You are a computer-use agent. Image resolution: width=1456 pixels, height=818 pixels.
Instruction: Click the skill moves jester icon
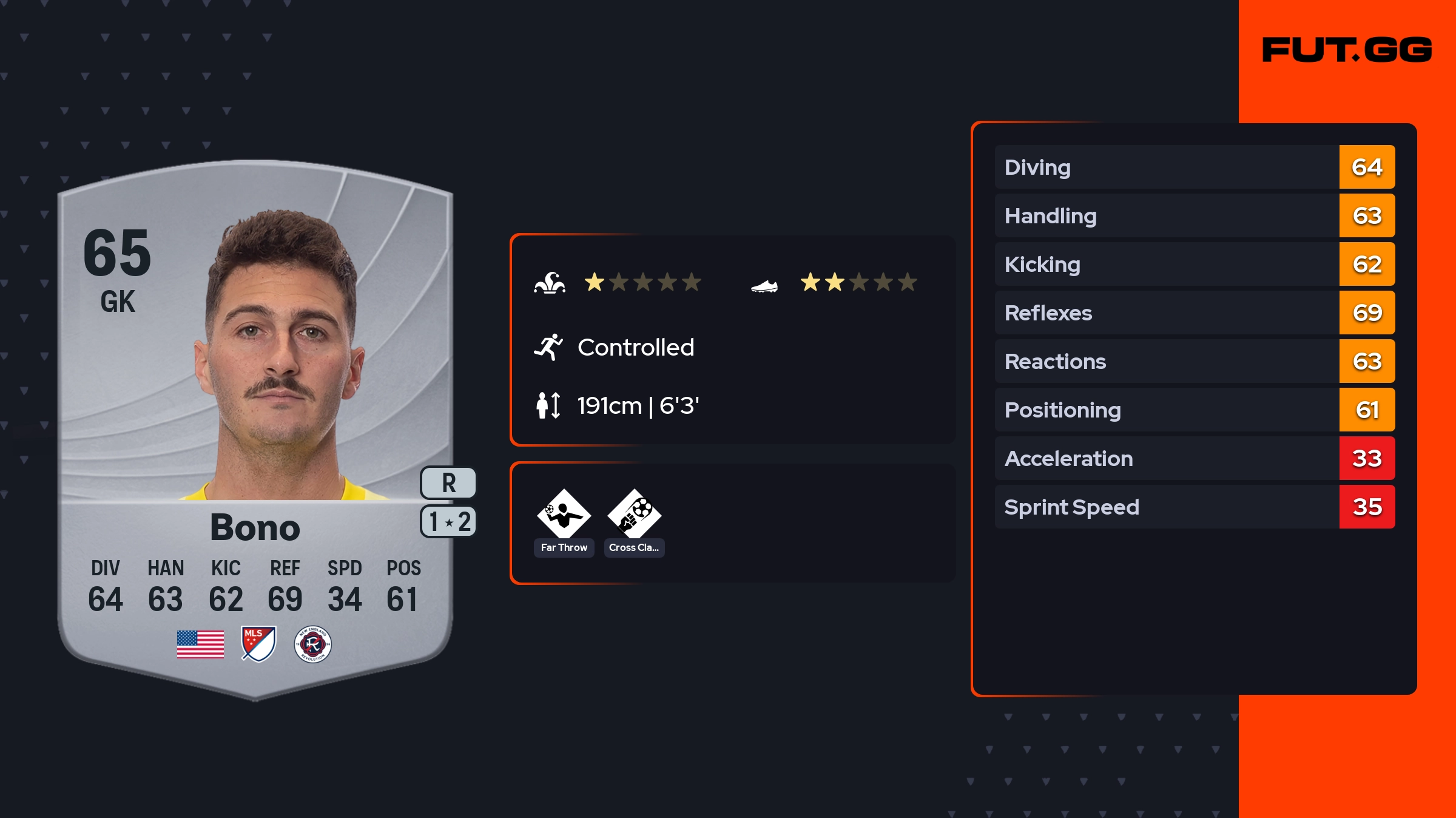(550, 283)
